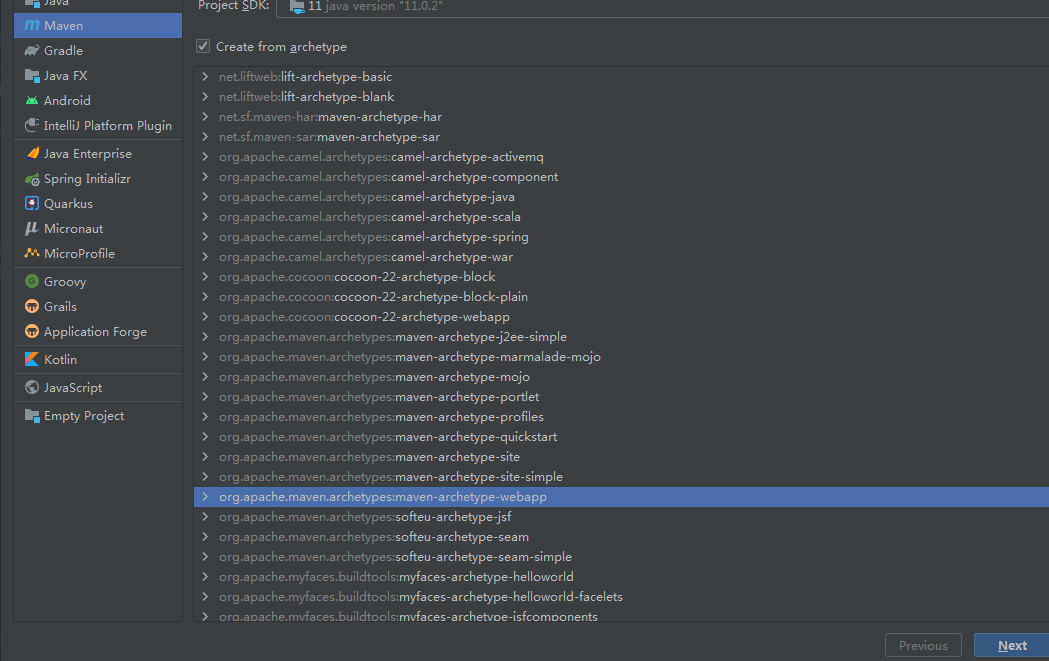Screen dimensions: 1049x661
Task: Choose Android project type
Action: coord(98,100)
